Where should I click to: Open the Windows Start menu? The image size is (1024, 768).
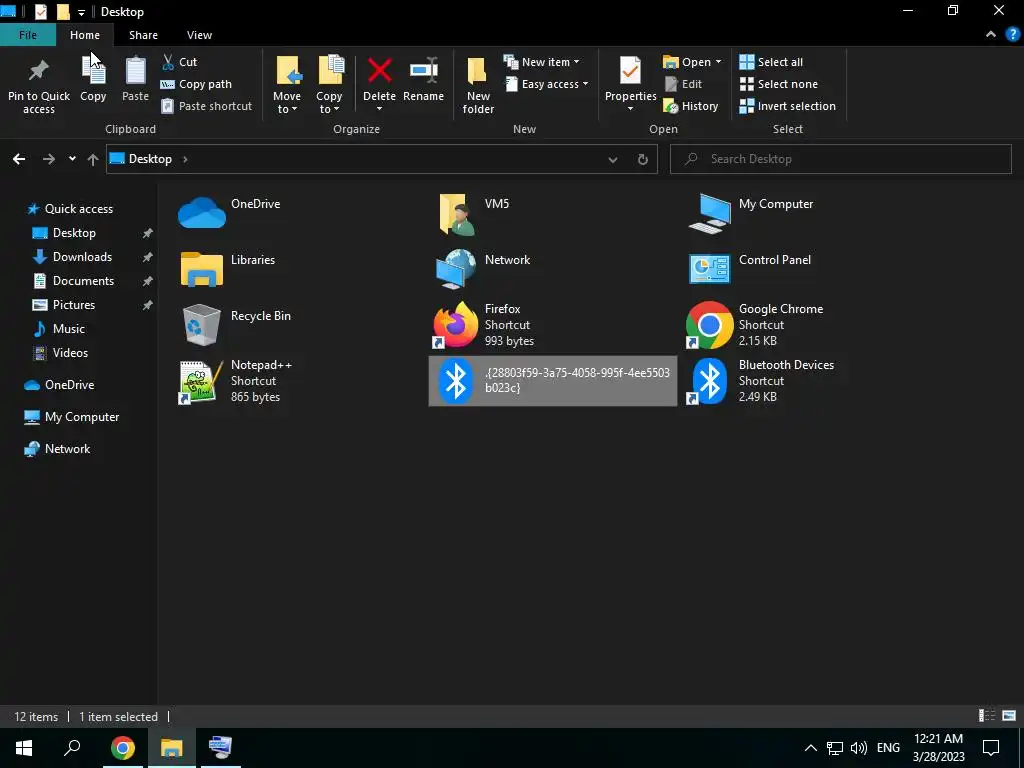point(24,748)
